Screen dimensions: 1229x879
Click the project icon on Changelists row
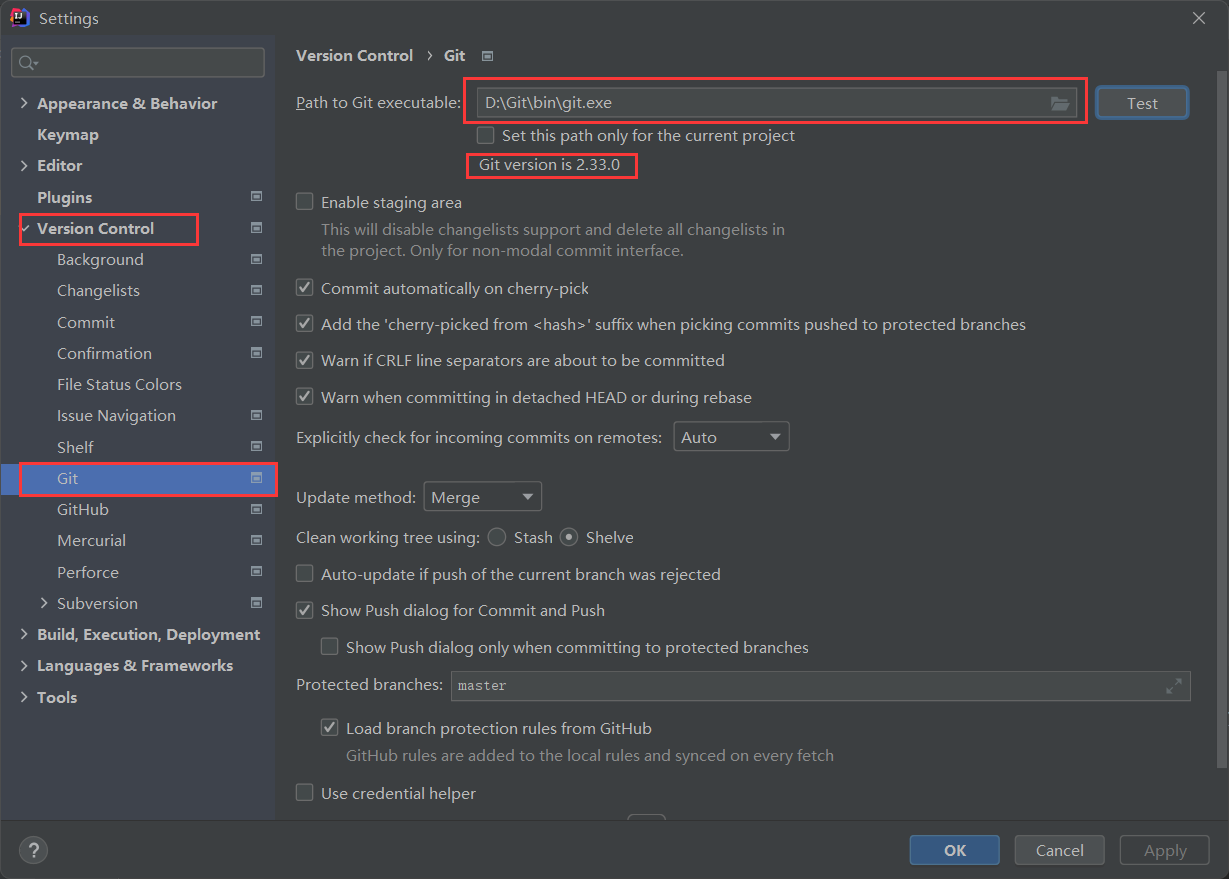pos(256,290)
